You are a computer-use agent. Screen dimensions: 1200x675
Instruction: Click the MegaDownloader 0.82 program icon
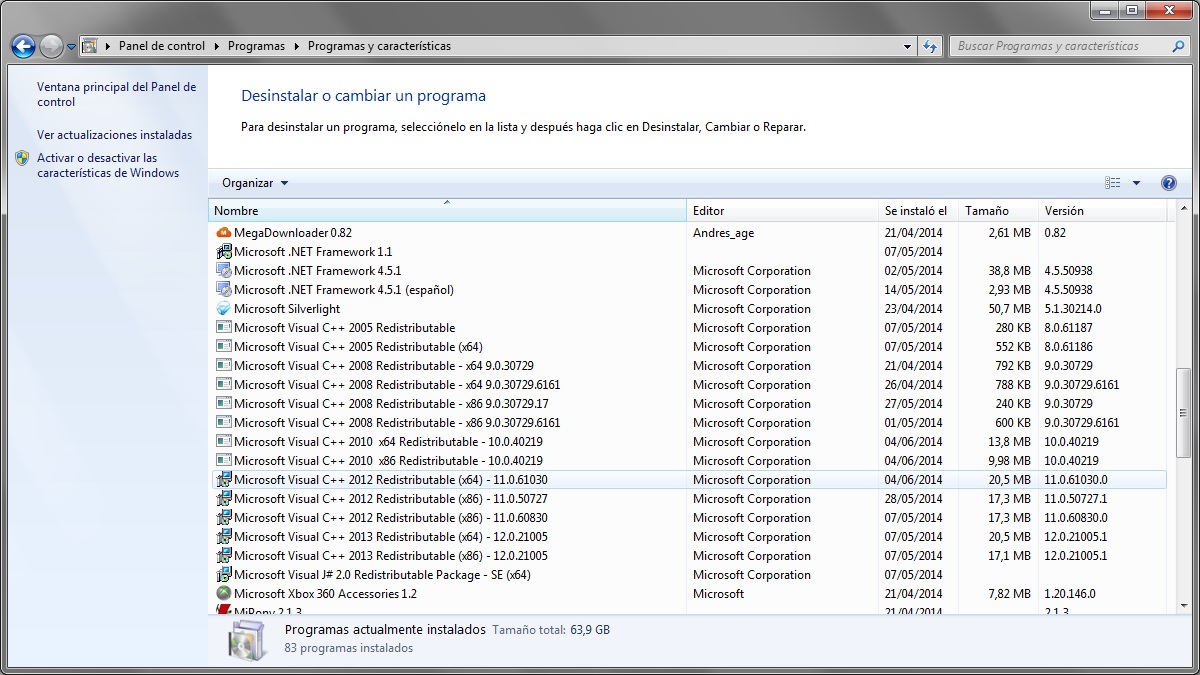point(224,233)
